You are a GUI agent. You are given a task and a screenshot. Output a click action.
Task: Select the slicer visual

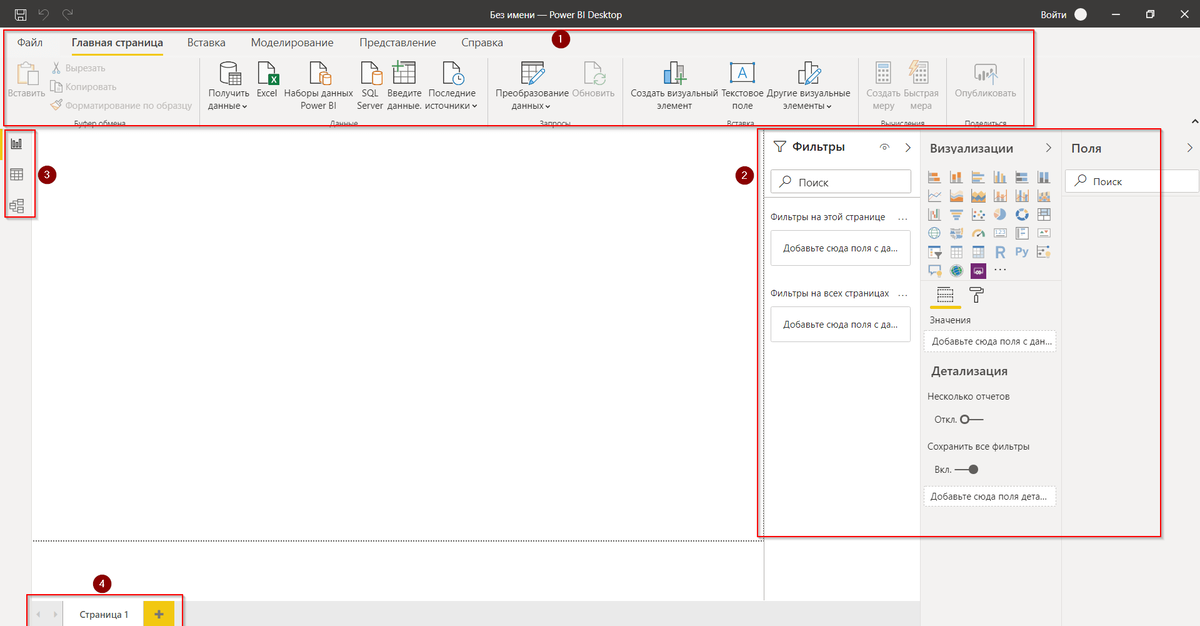pyautogui.click(x=934, y=252)
